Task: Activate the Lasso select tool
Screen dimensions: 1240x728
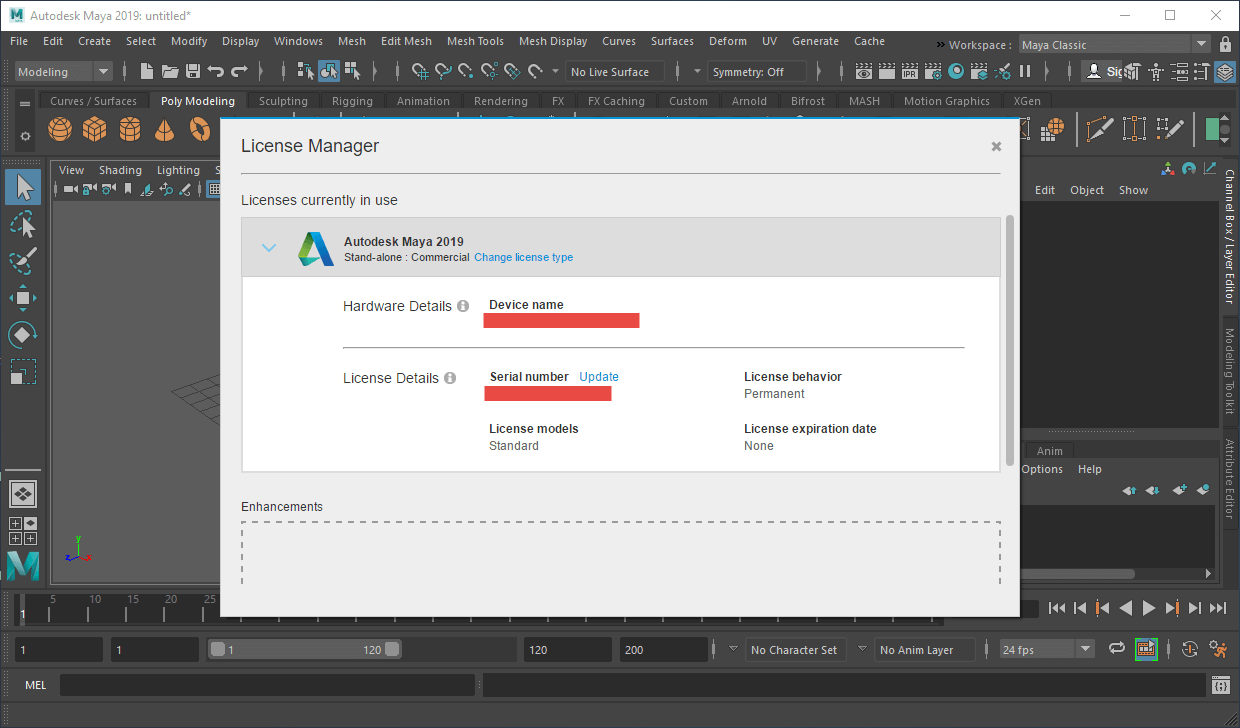Action: point(22,224)
